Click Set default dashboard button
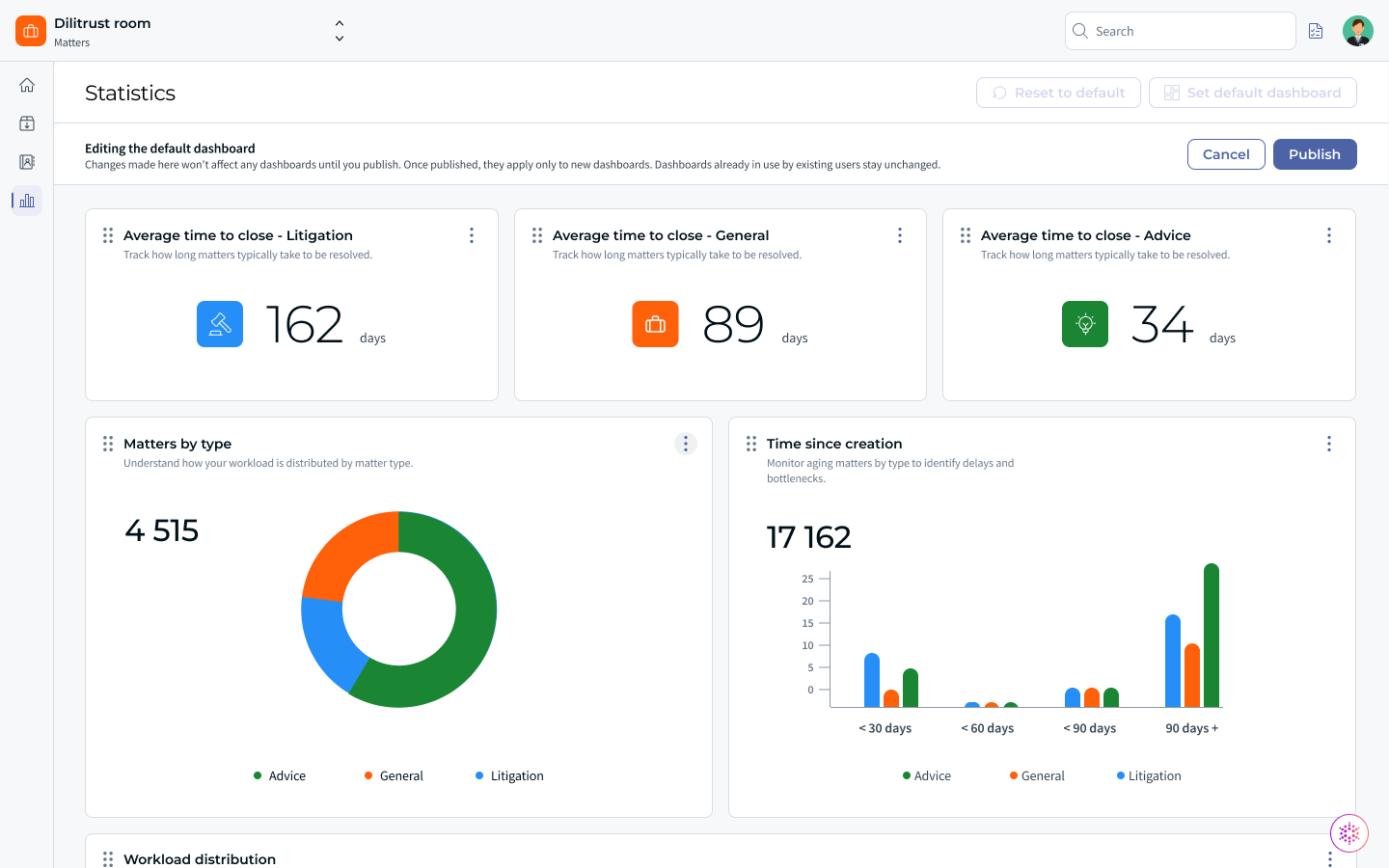Screen dimensions: 1389x868 (1253, 93)
